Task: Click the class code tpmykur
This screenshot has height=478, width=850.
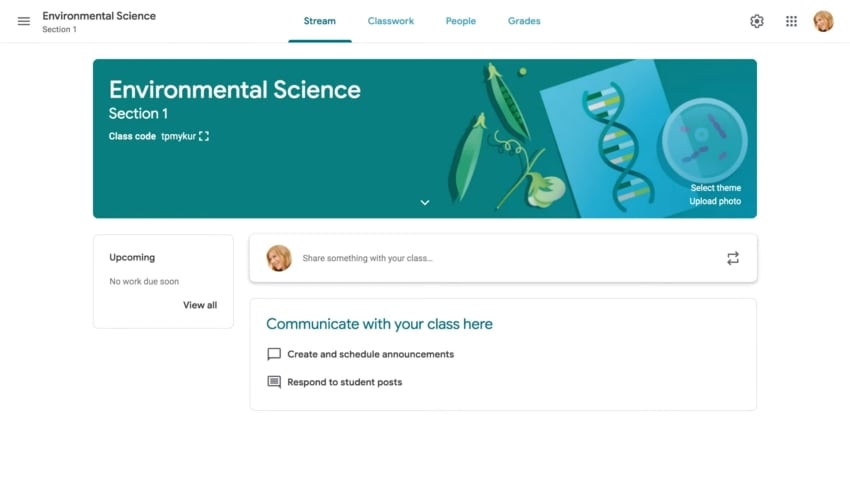Action: [x=178, y=136]
